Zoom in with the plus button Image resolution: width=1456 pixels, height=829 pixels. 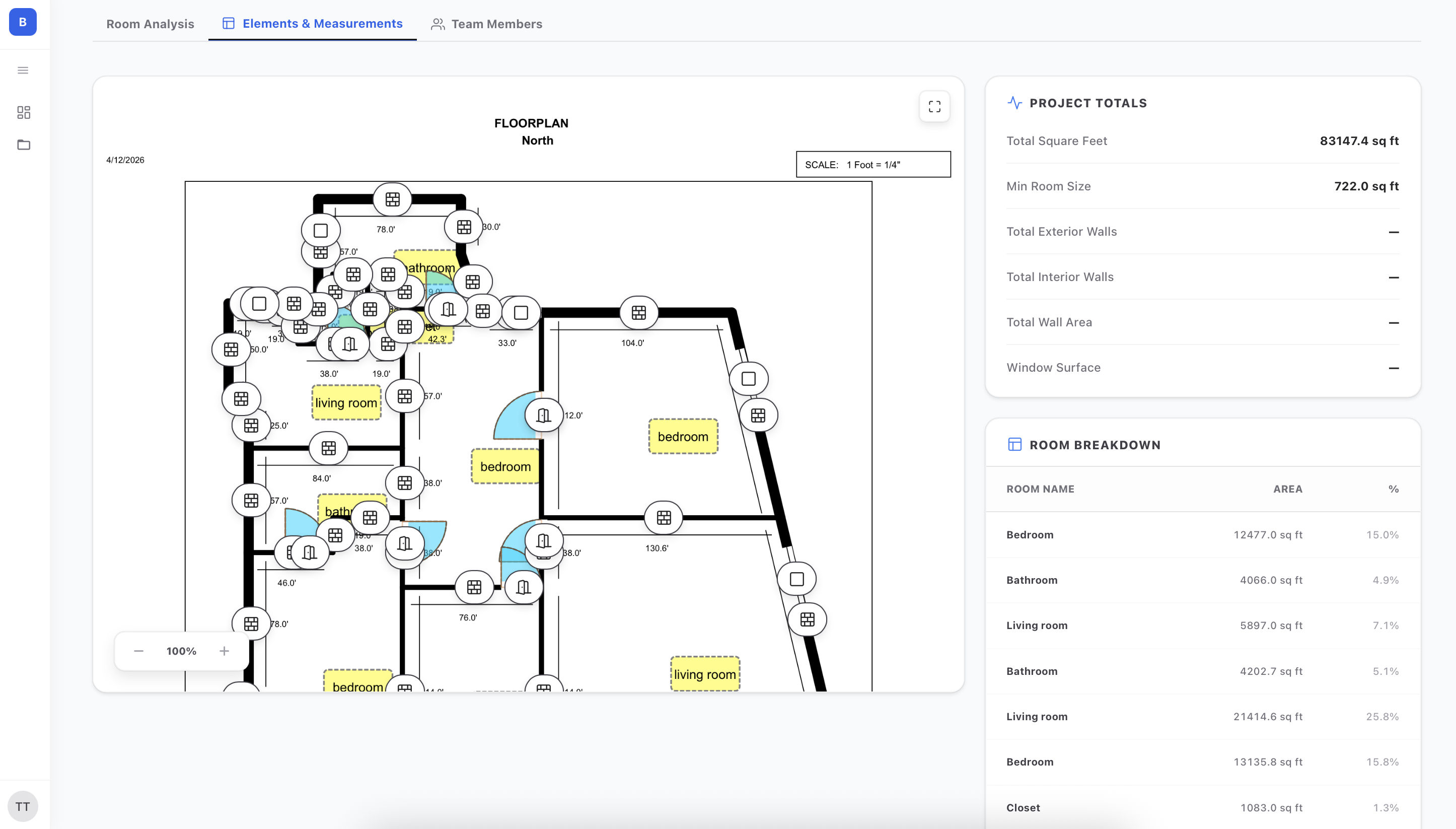[224, 651]
